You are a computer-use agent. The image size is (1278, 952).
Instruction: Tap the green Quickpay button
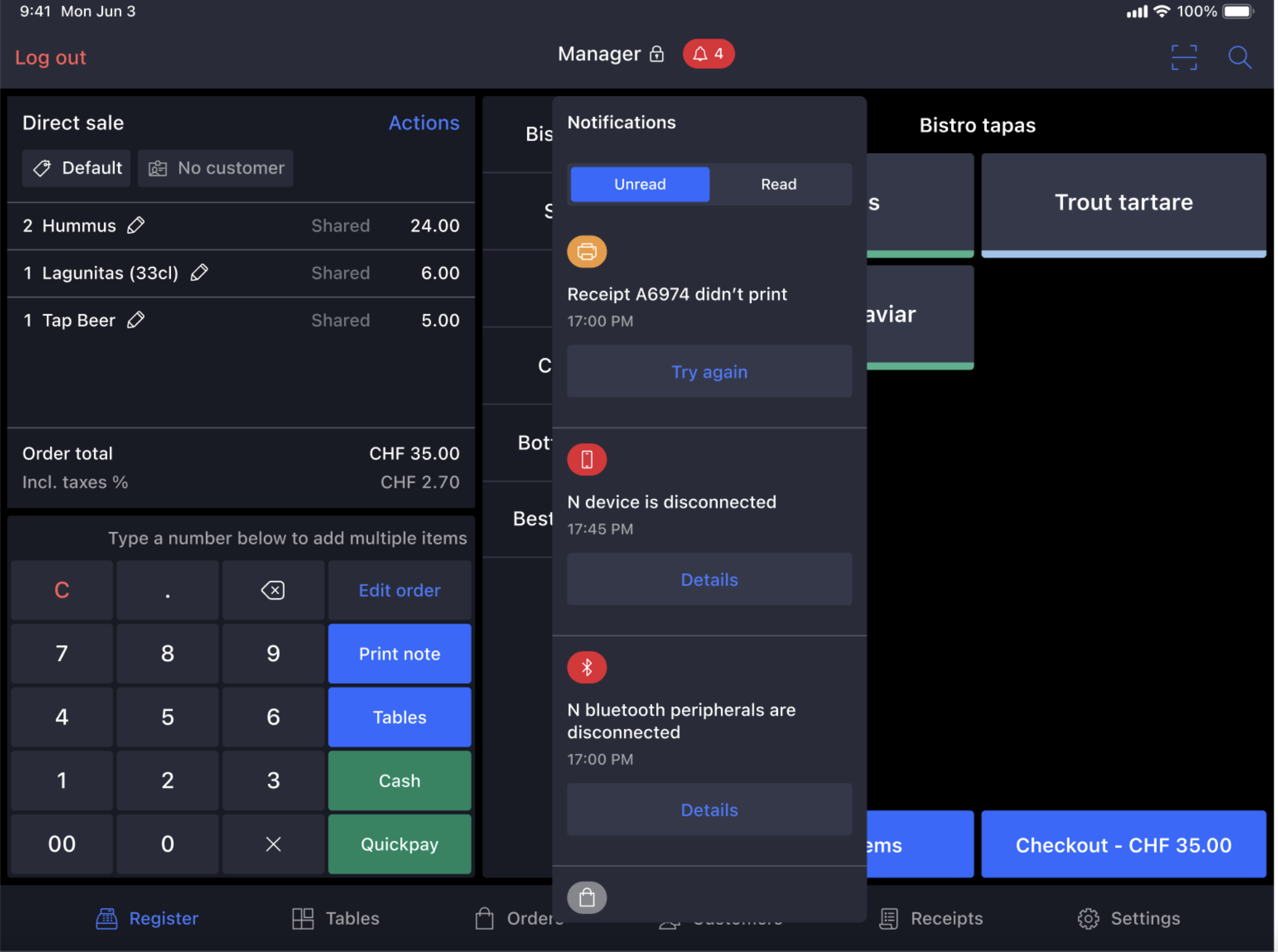point(399,844)
